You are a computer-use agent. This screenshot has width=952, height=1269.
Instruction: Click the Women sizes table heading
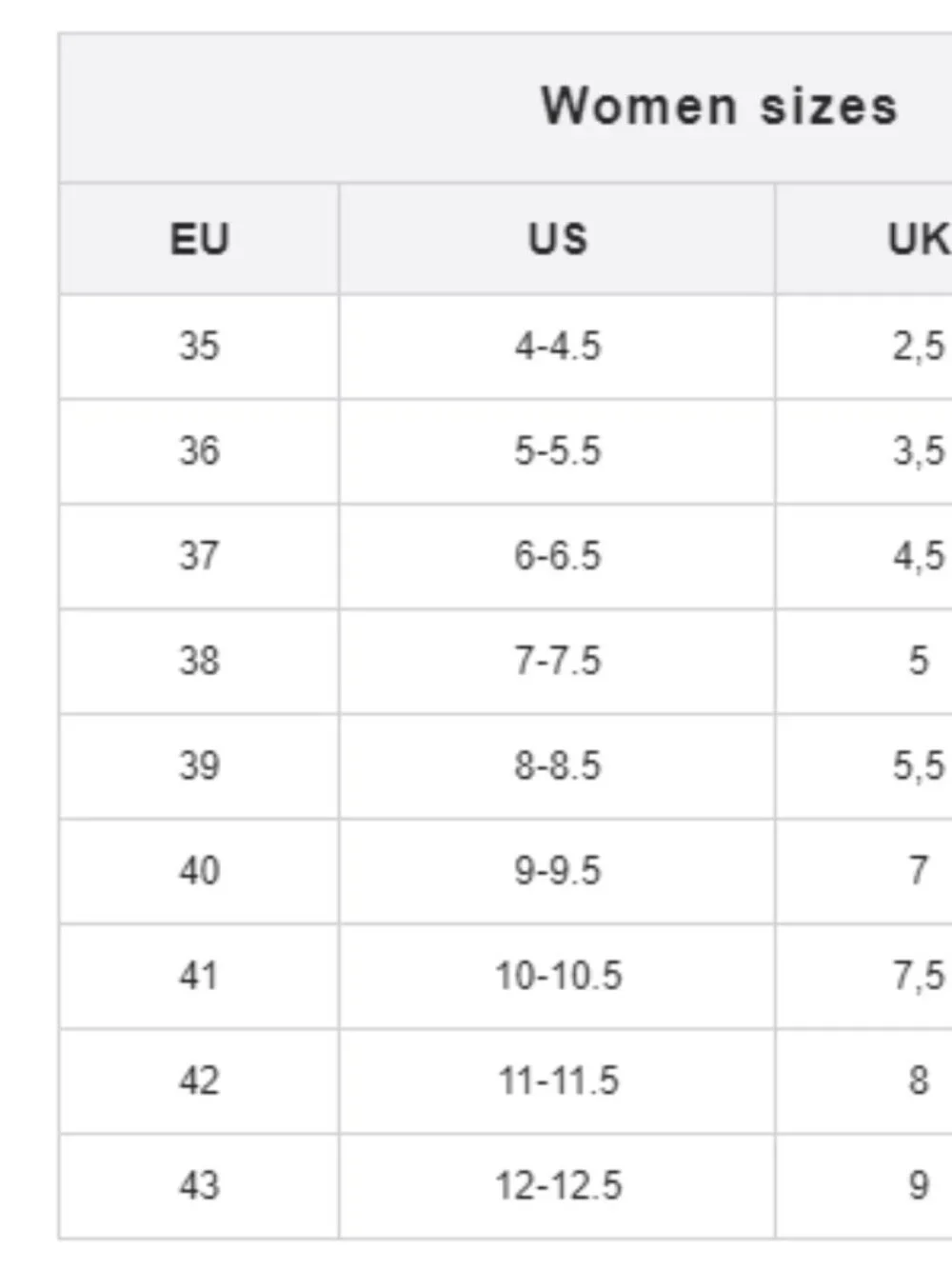point(719,106)
